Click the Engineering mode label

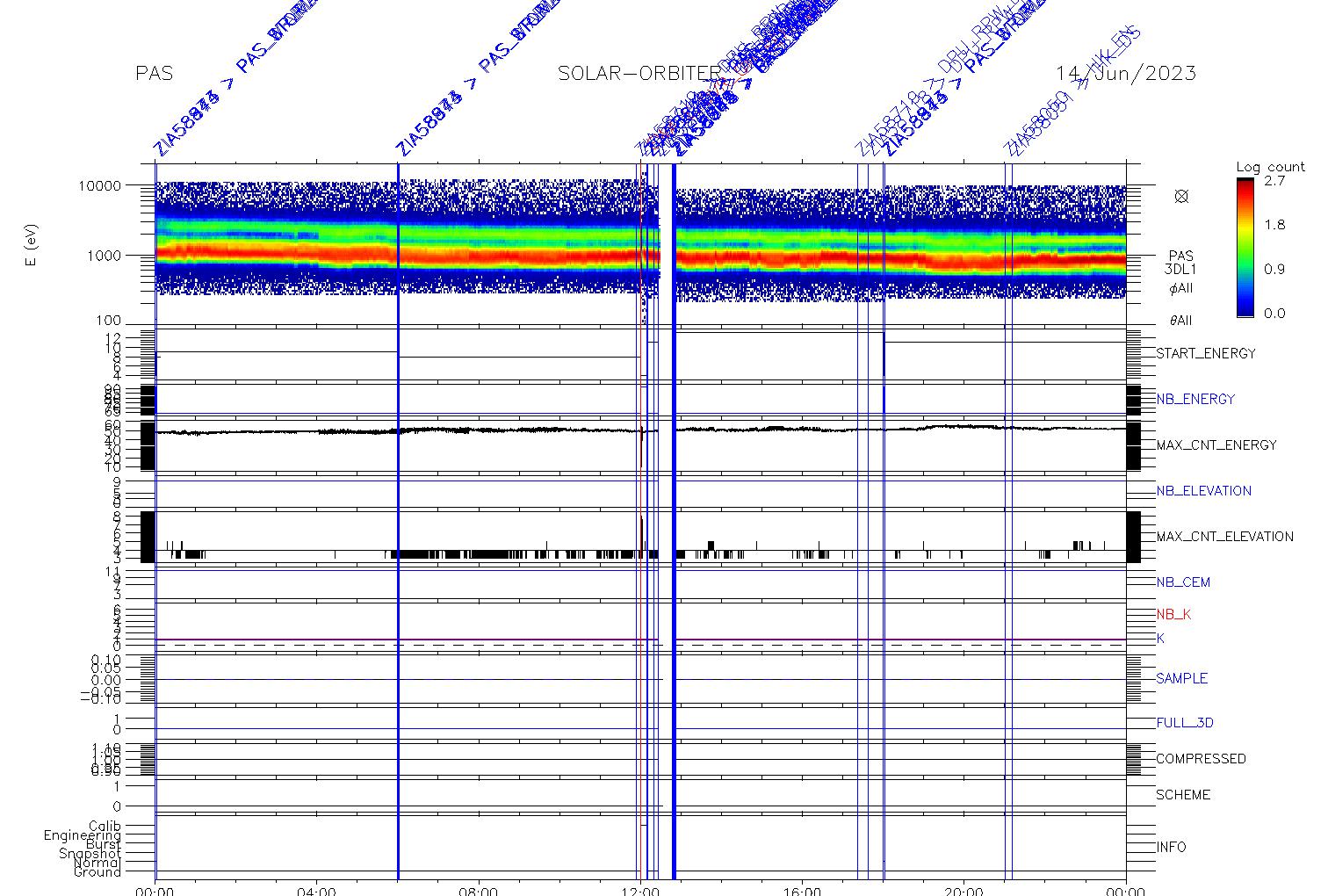(x=83, y=835)
